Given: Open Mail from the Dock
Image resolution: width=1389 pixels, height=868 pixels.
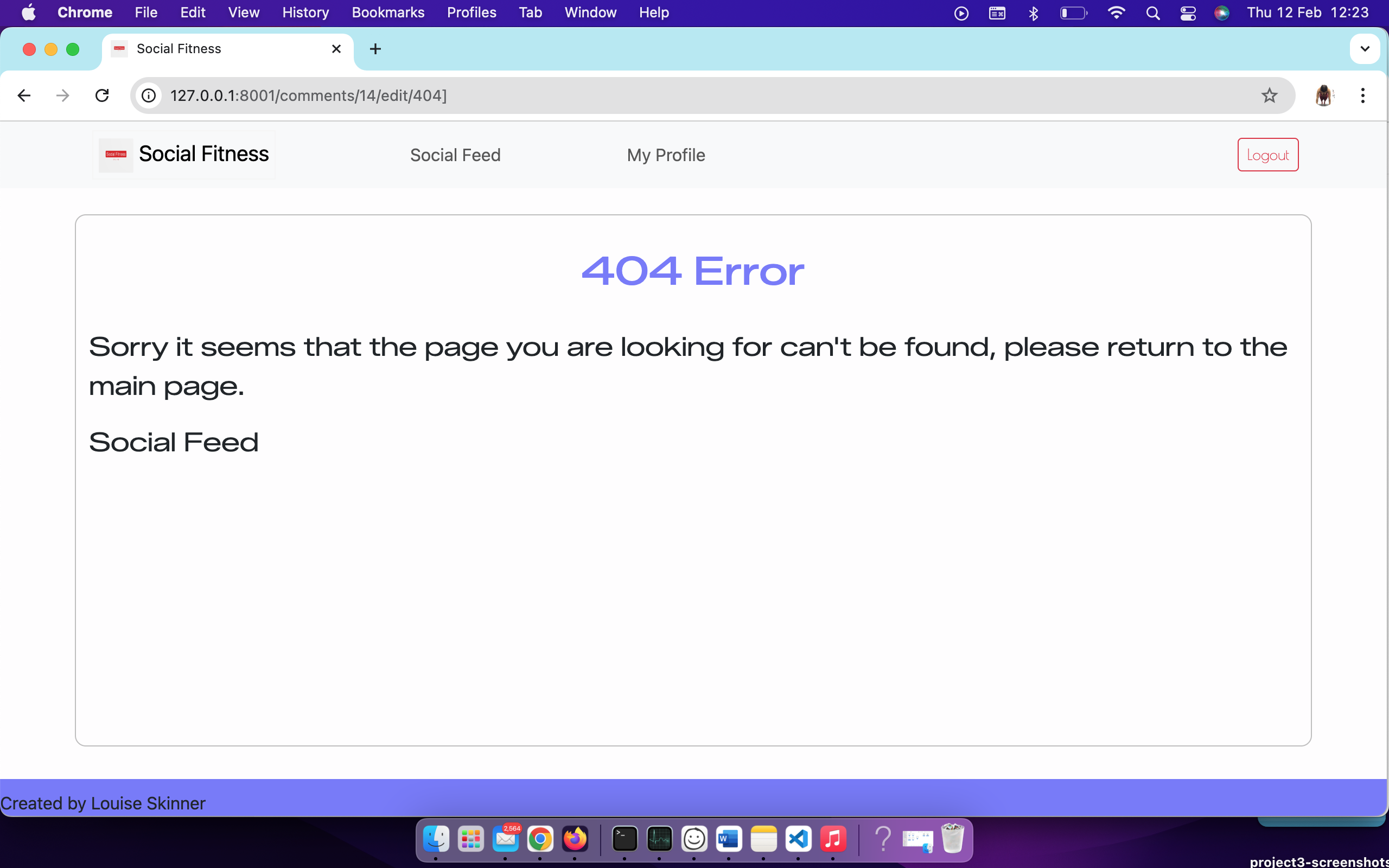Looking at the screenshot, I should [505, 839].
